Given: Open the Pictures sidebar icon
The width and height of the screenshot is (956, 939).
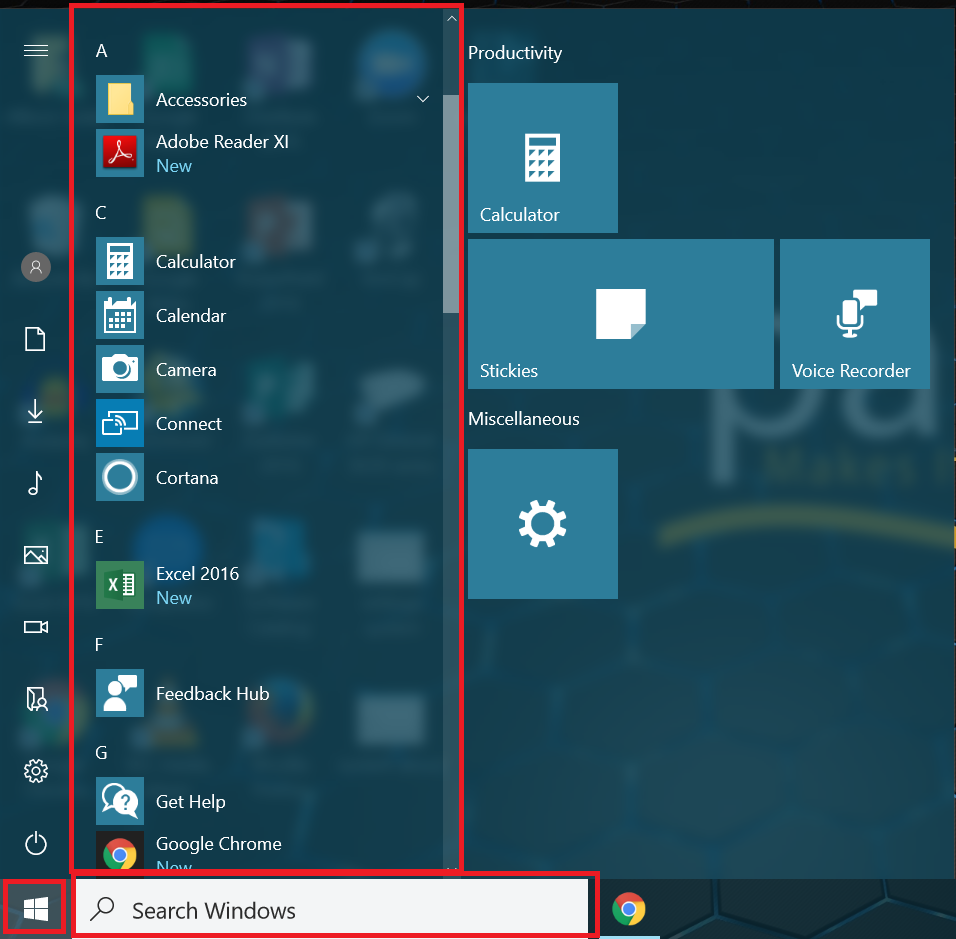Looking at the screenshot, I should pyautogui.click(x=36, y=555).
